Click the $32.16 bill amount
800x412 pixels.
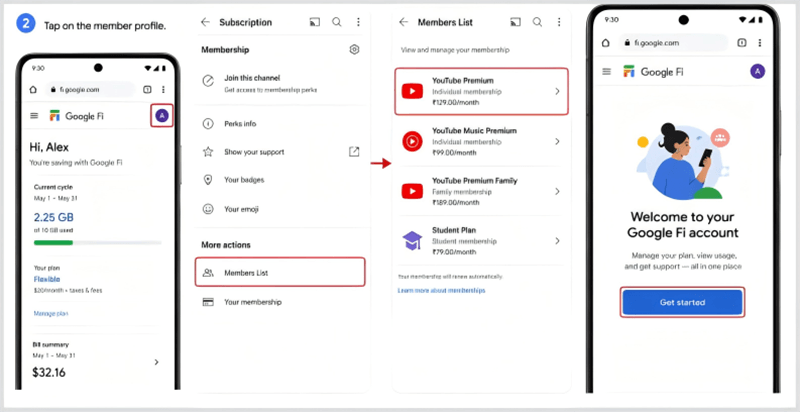(49, 372)
